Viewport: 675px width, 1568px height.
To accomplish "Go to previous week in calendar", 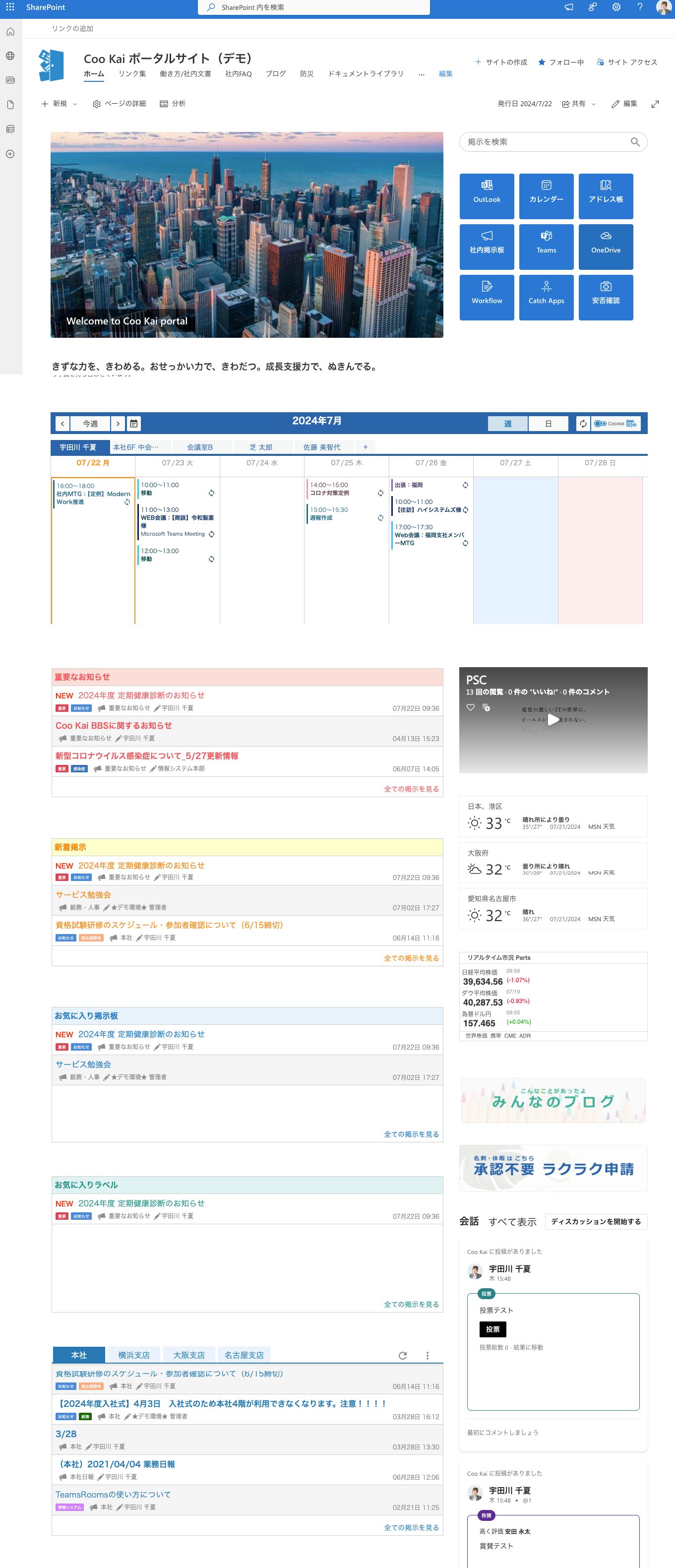I will pos(62,423).
